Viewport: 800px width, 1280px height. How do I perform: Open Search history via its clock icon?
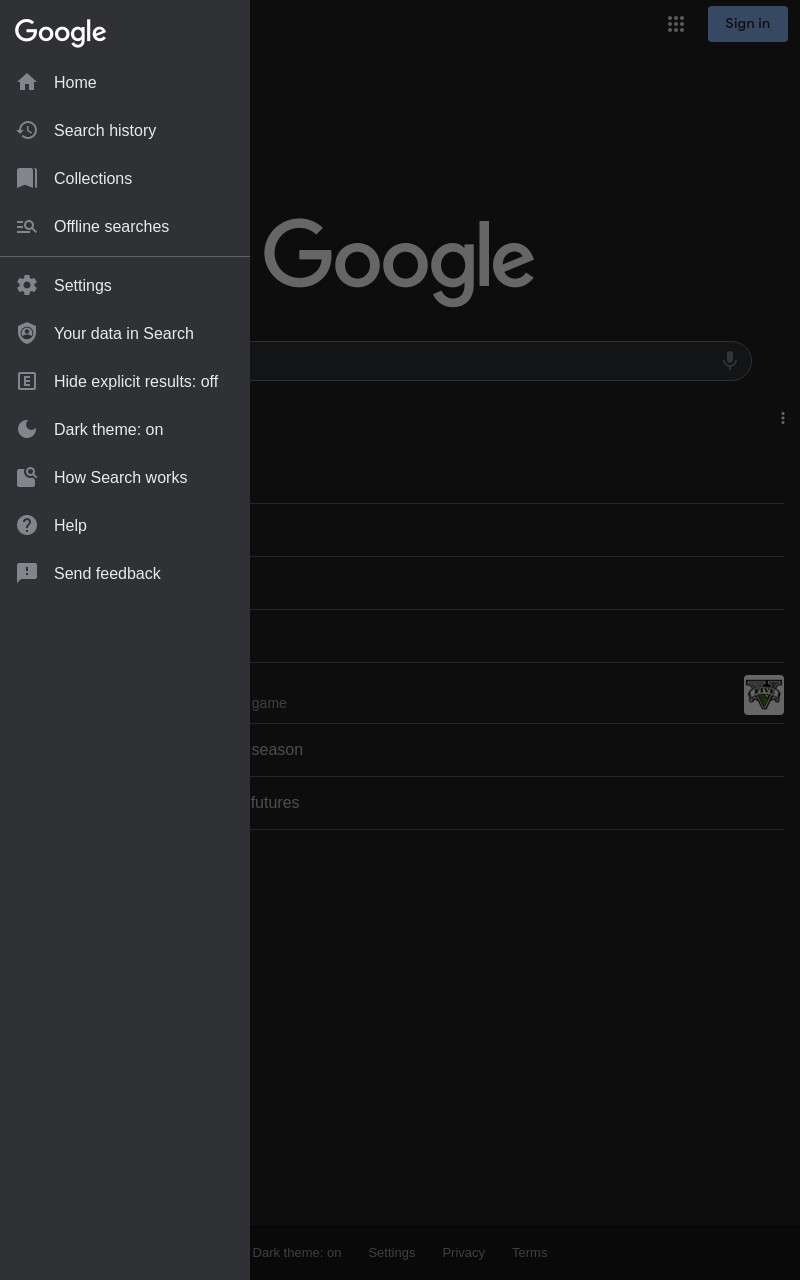tap(27, 130)
